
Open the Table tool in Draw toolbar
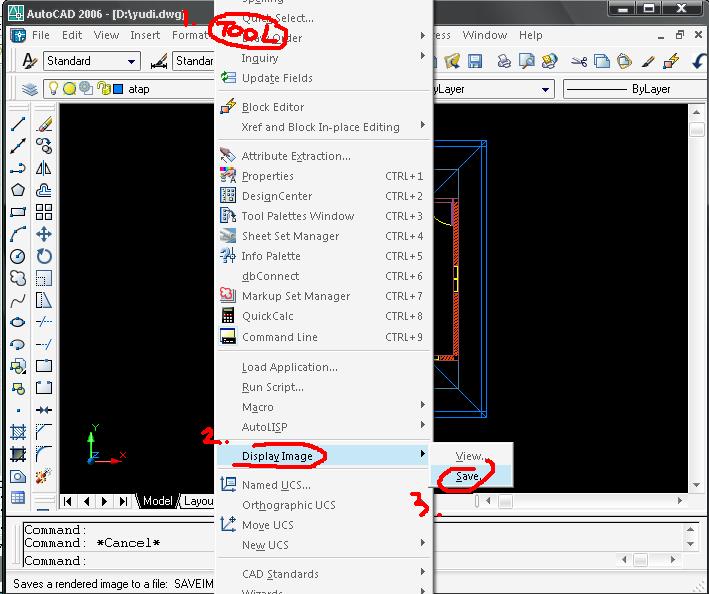pyautogui.click(x=18, y=498)
